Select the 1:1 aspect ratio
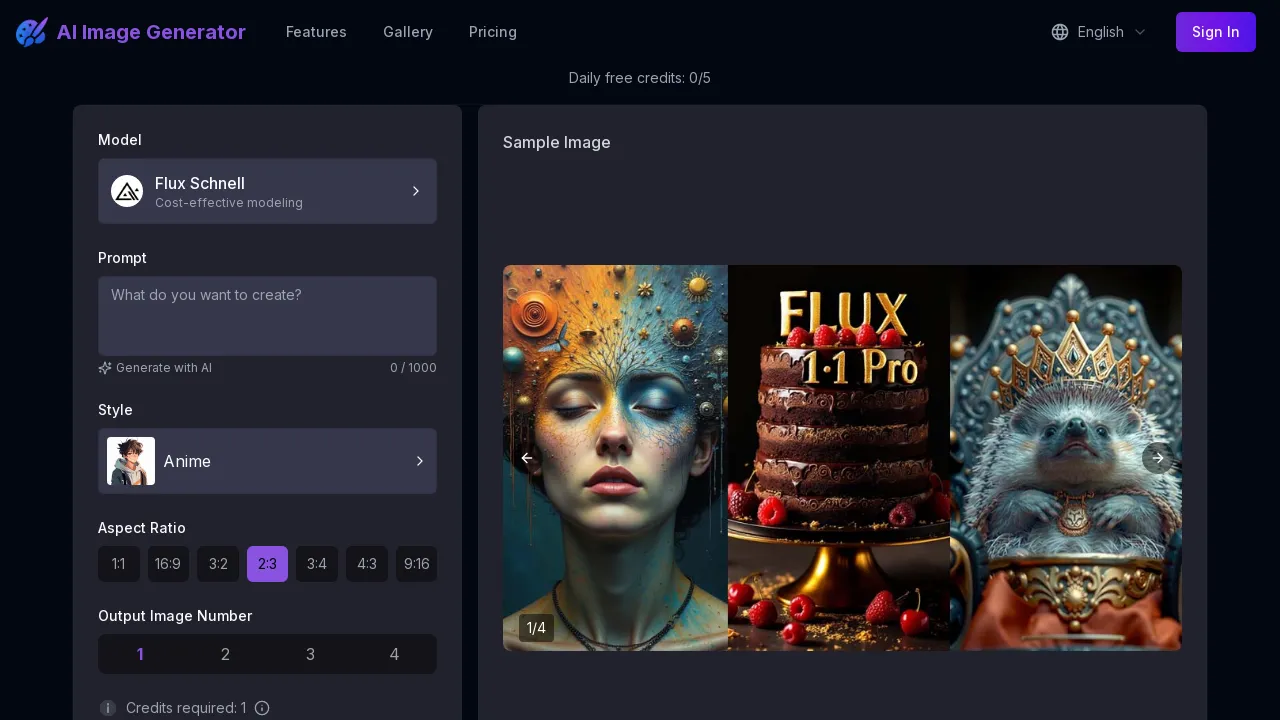Image resolution: width=1280 pixels, height=720 pixels. point(119,564)
